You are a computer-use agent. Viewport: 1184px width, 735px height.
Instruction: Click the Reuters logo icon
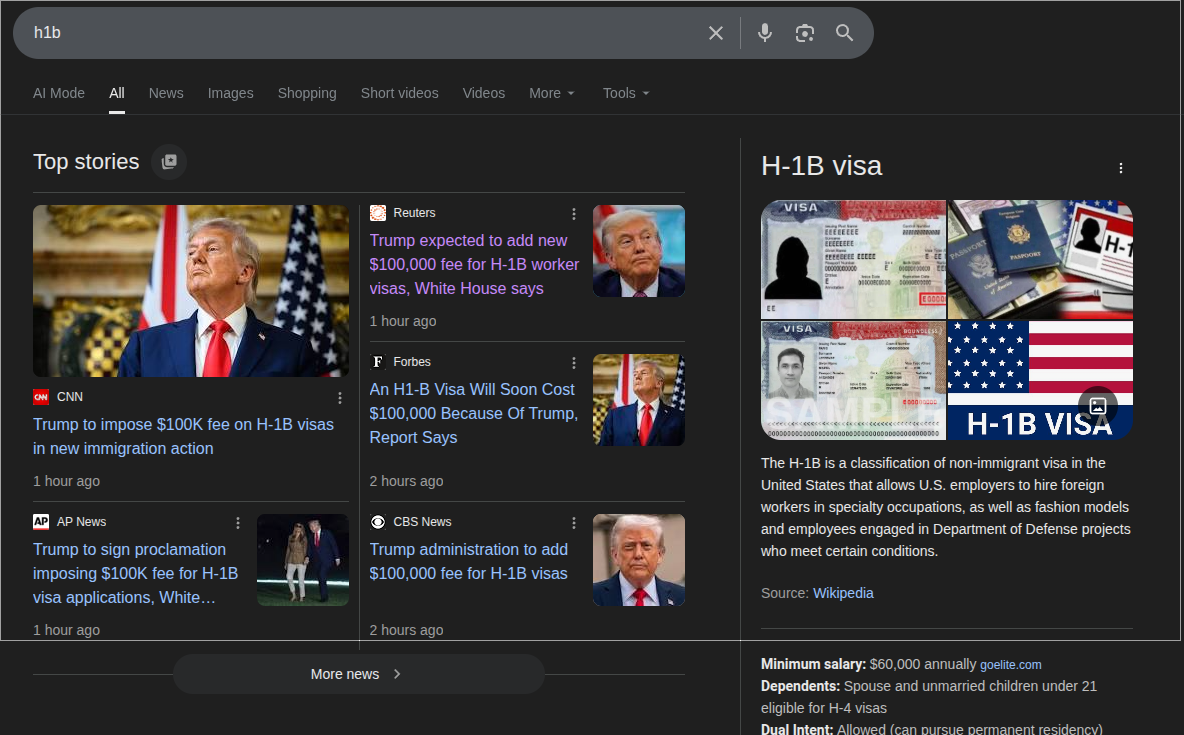point(378,213)
